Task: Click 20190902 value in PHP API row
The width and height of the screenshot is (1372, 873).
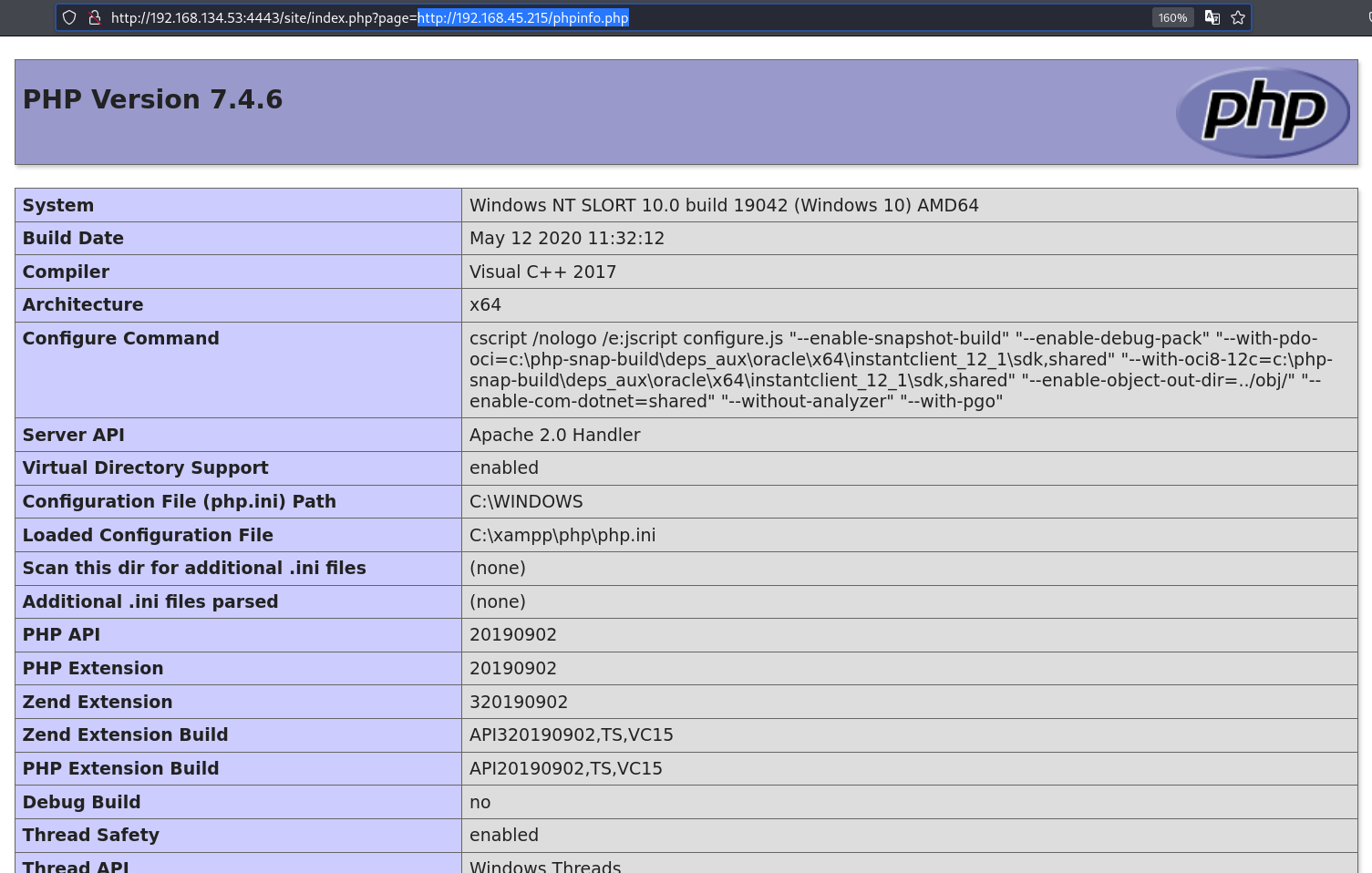Action: [513, 634]
